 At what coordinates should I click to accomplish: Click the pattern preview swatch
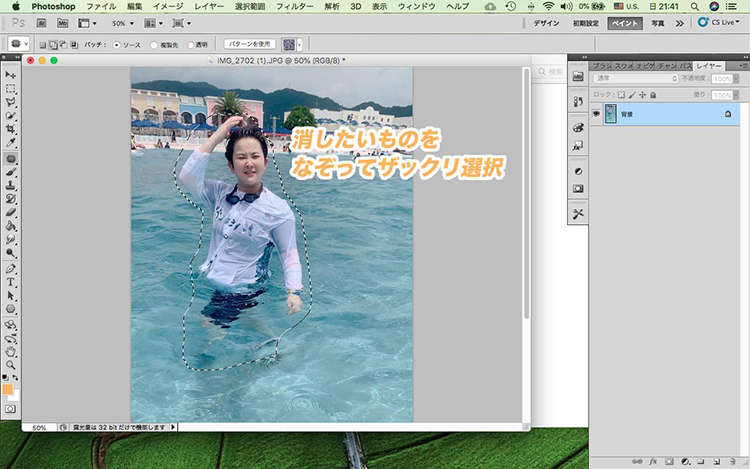point(289,44)
